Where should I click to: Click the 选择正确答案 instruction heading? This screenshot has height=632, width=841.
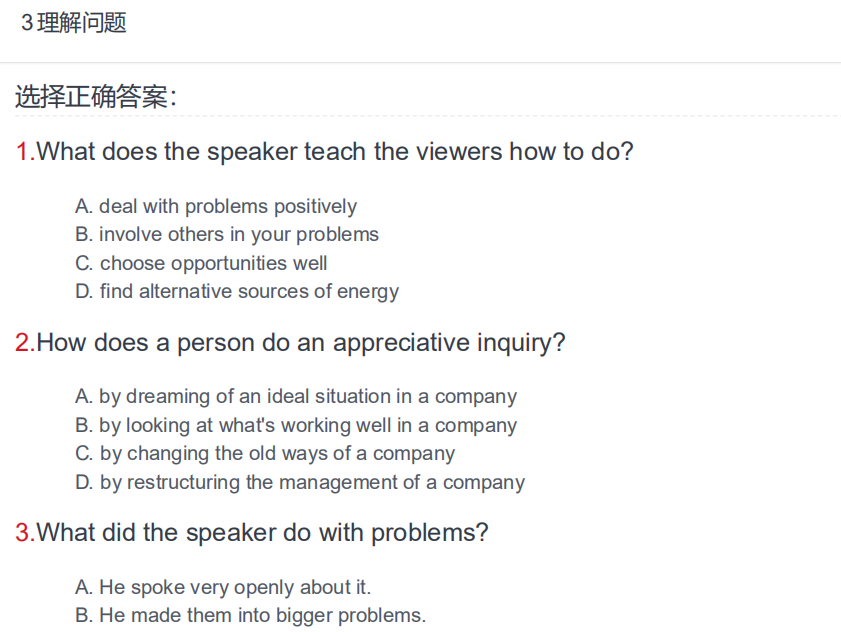tap(95, 97)
